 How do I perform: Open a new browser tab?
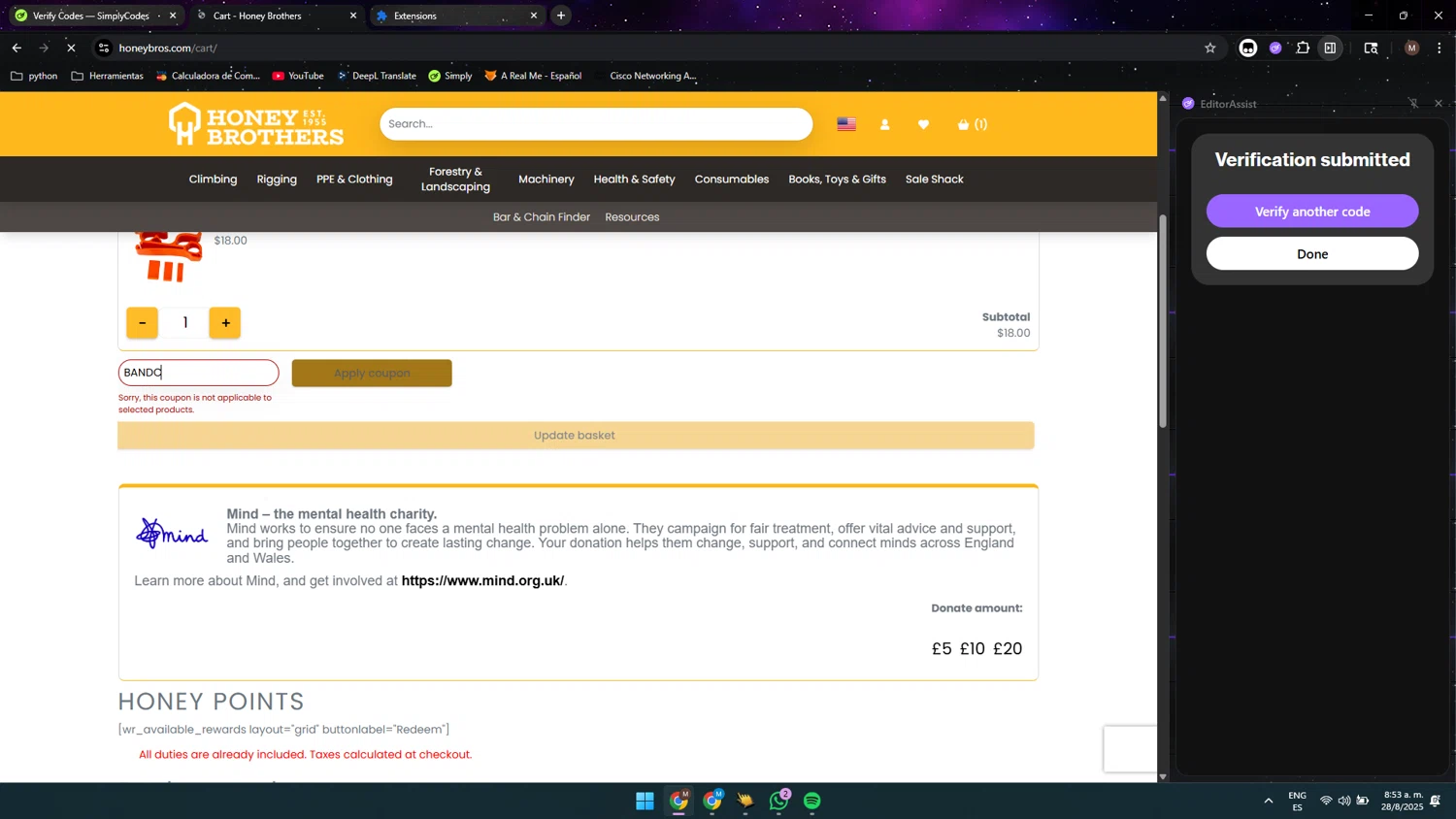point(561,16)
